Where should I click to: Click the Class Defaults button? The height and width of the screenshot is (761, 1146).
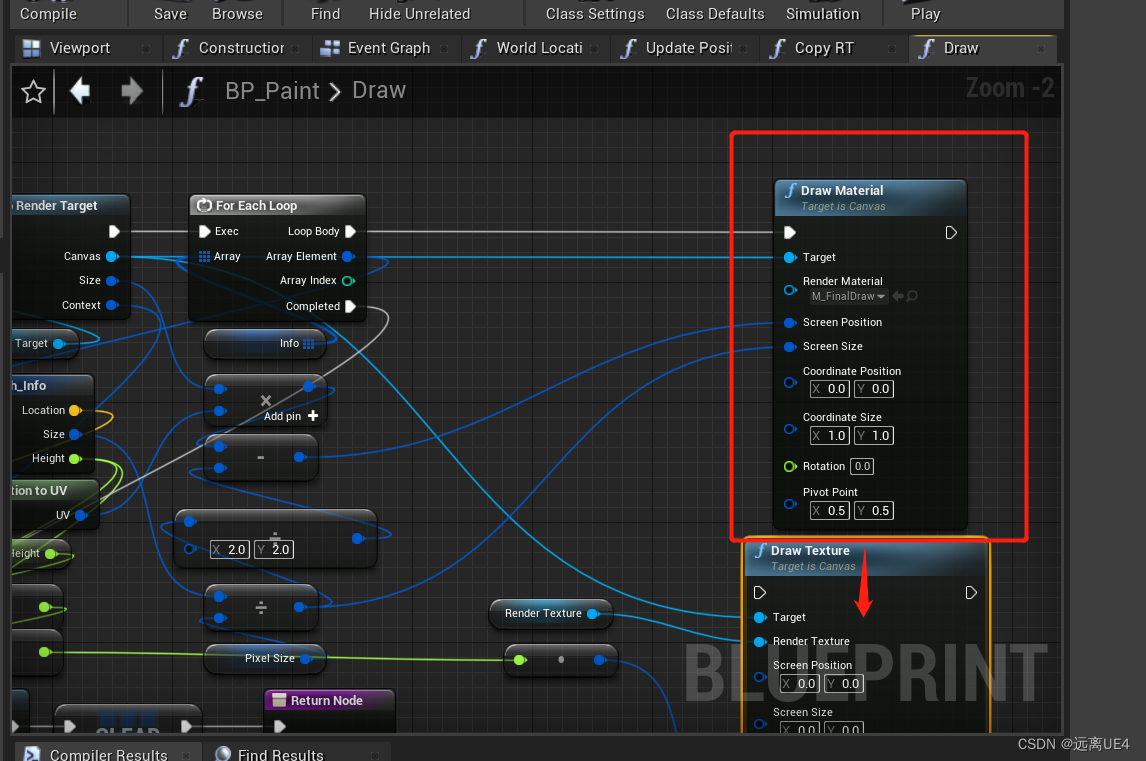click(x=715, y=14)
